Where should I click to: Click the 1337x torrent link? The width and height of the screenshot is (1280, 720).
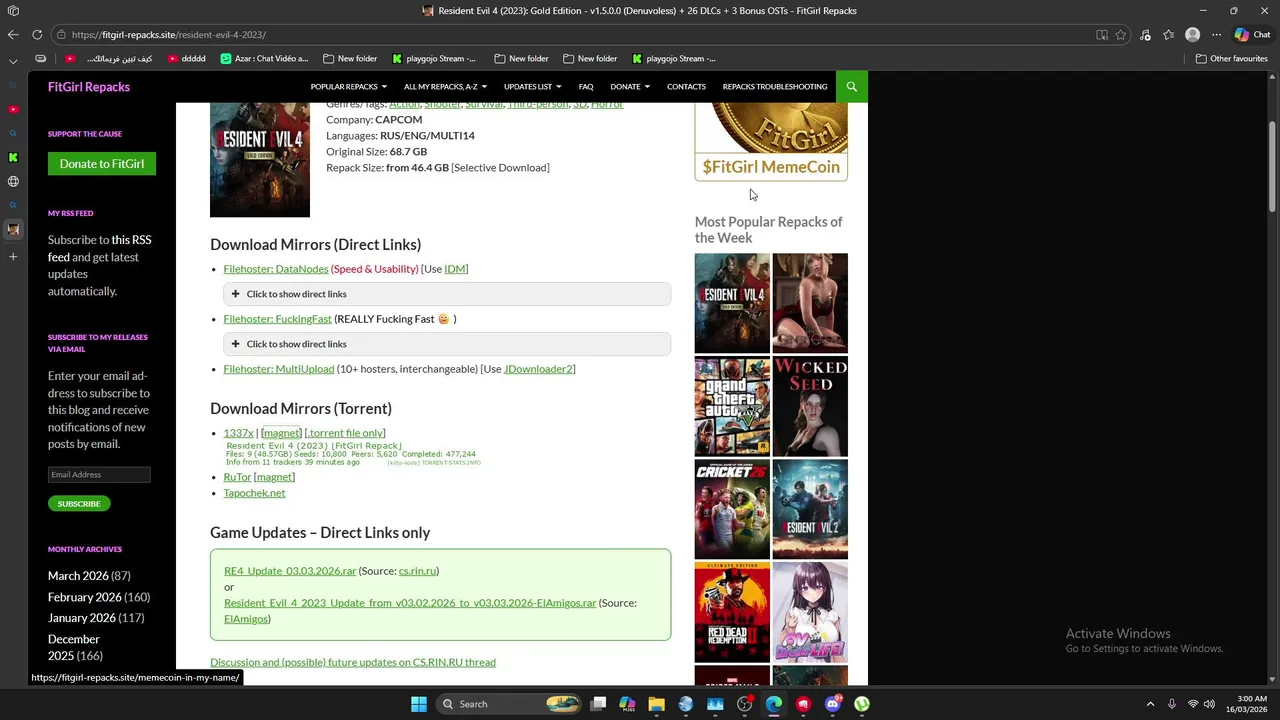coord(238,433)
